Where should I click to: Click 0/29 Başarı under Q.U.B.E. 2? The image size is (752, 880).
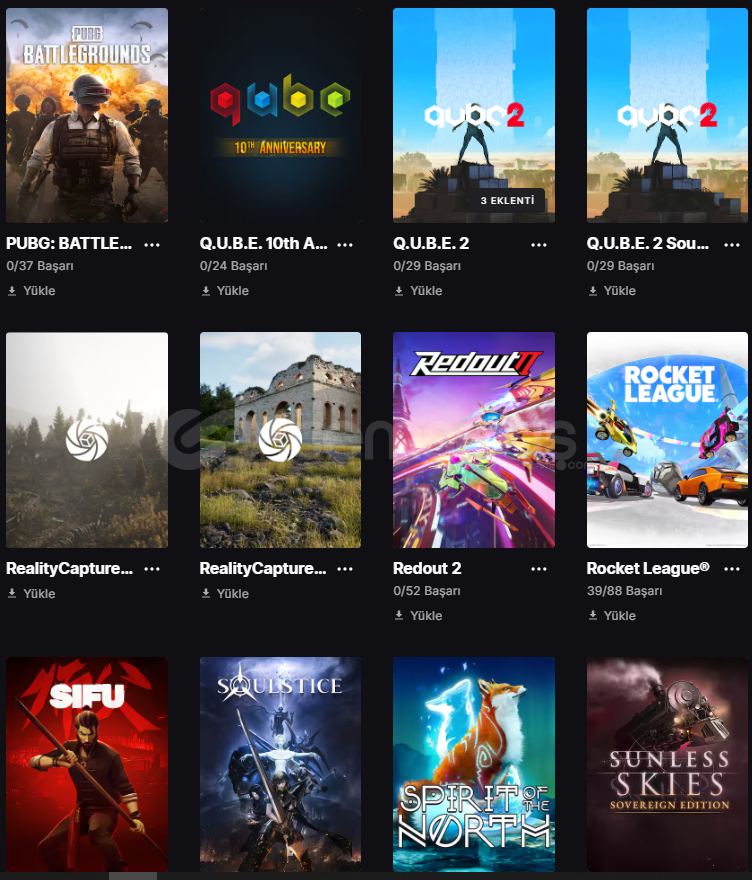click(427, 266)
